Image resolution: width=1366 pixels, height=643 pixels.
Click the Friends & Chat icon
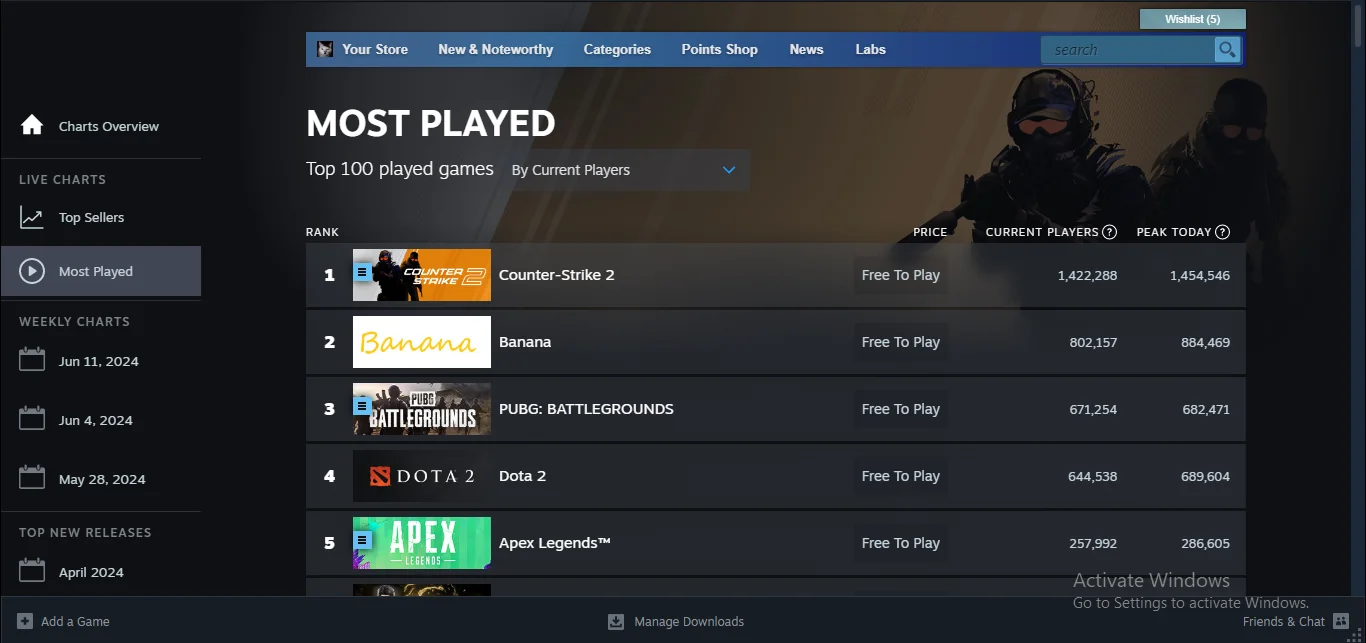coord(1341,621)
